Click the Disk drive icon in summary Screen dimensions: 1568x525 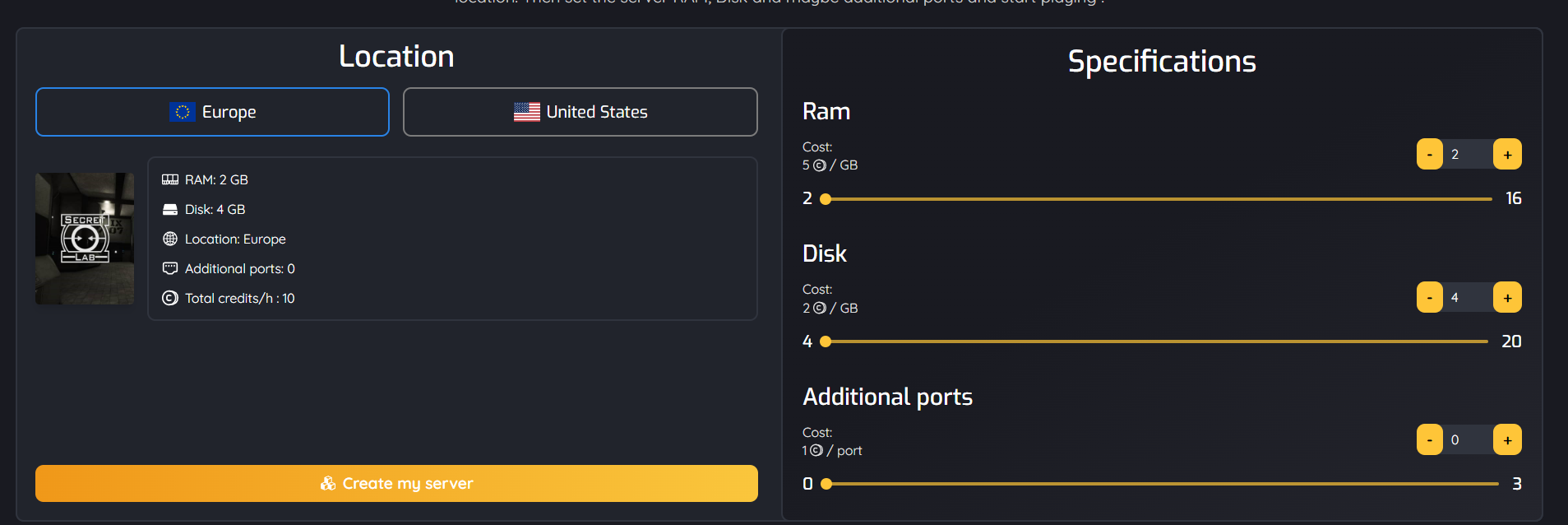point(170,209)
